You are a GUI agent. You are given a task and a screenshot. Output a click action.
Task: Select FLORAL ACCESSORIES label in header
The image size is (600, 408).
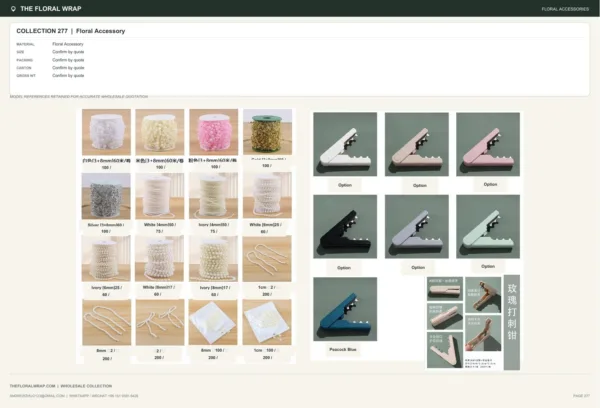[x=565, y=9]
